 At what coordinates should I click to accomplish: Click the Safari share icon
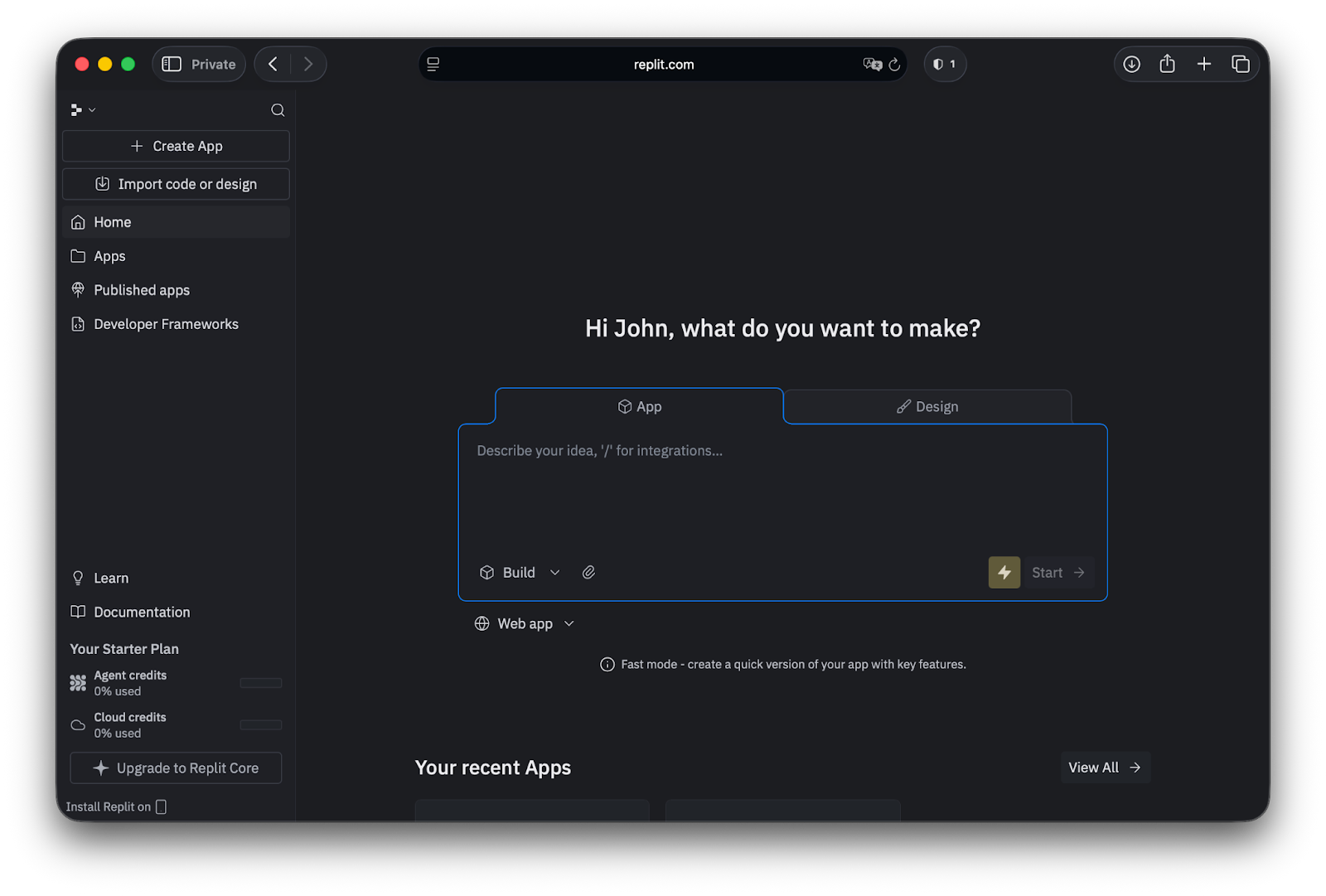click(x=1167, y=65)
